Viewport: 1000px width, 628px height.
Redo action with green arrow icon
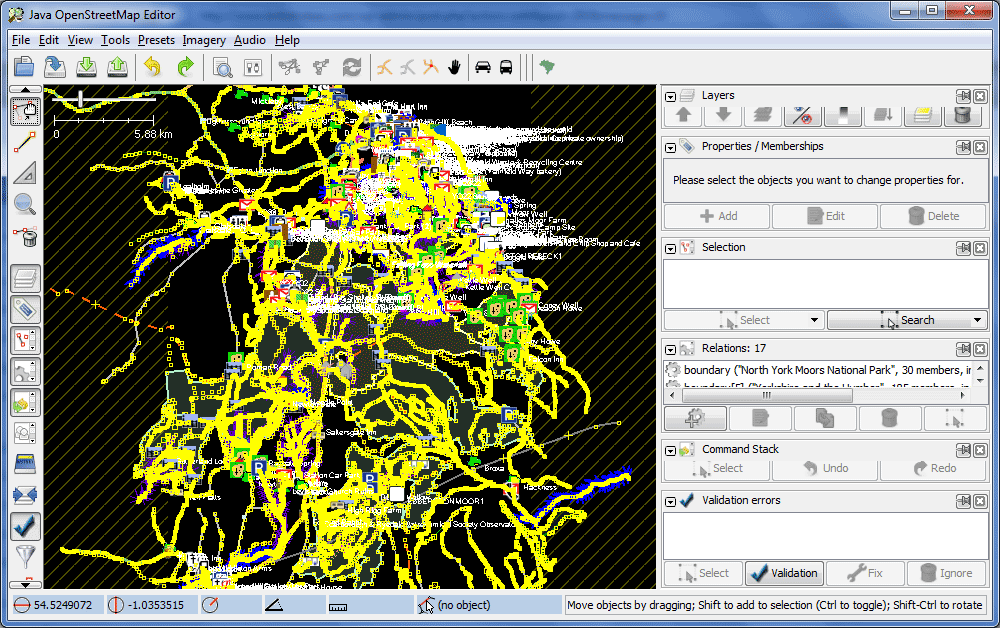185,66
